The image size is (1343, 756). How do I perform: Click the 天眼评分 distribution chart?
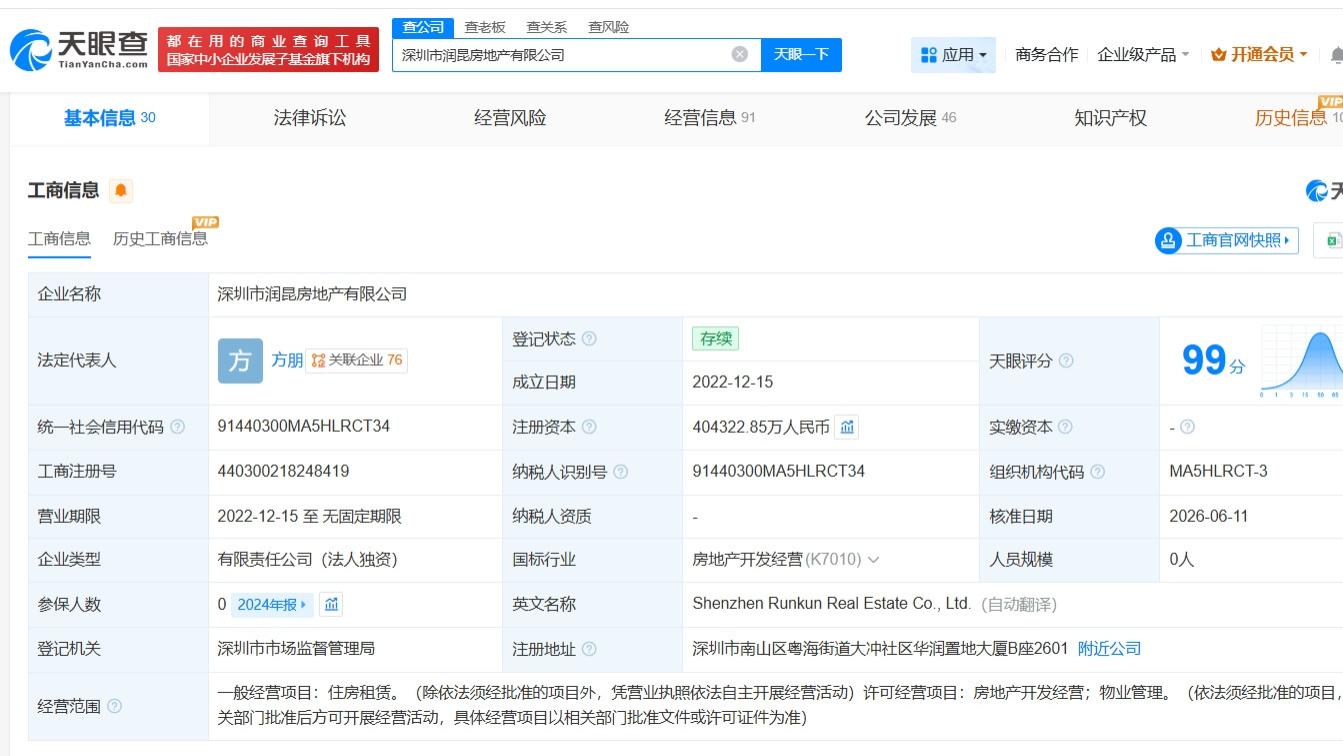pyautogui.click(x=1301, y=362)
